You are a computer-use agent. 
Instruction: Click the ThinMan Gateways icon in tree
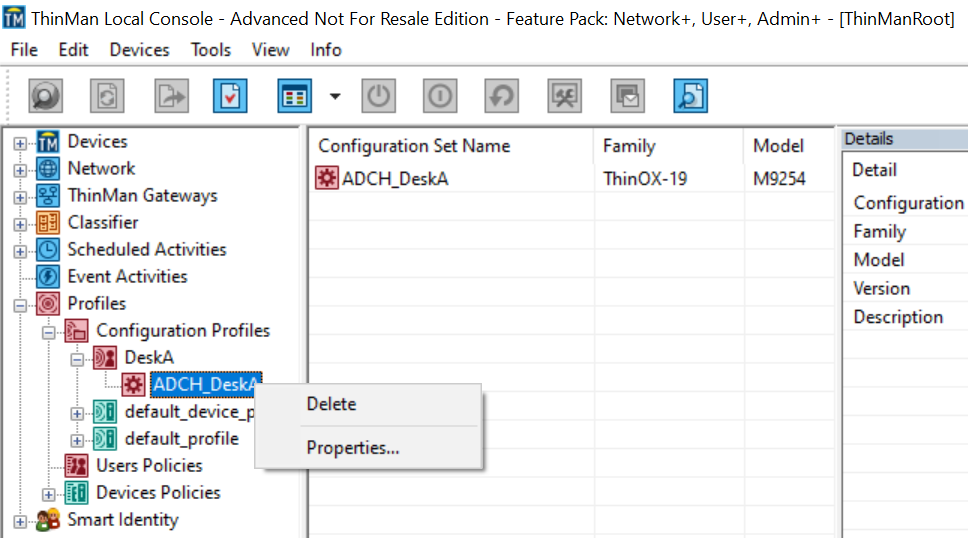(x=48, y=196)
